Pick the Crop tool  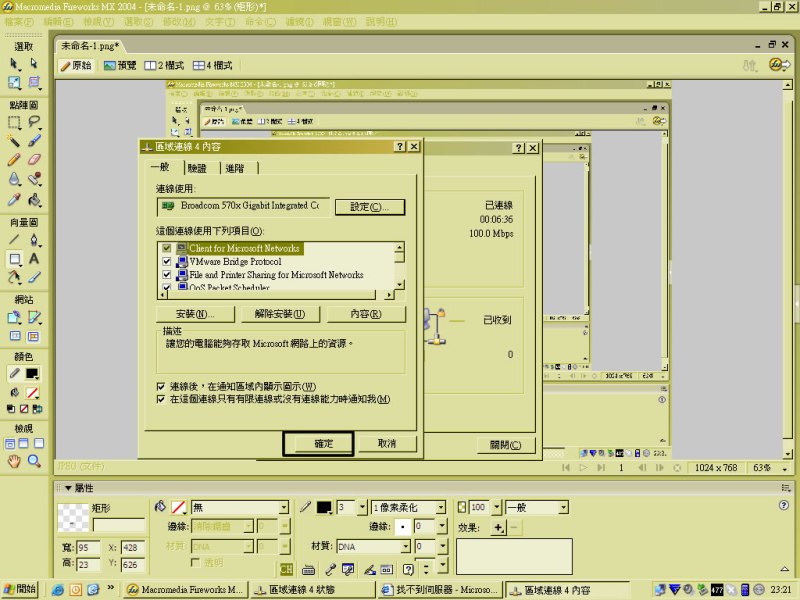pyautogui.click(x=34, y=82)
